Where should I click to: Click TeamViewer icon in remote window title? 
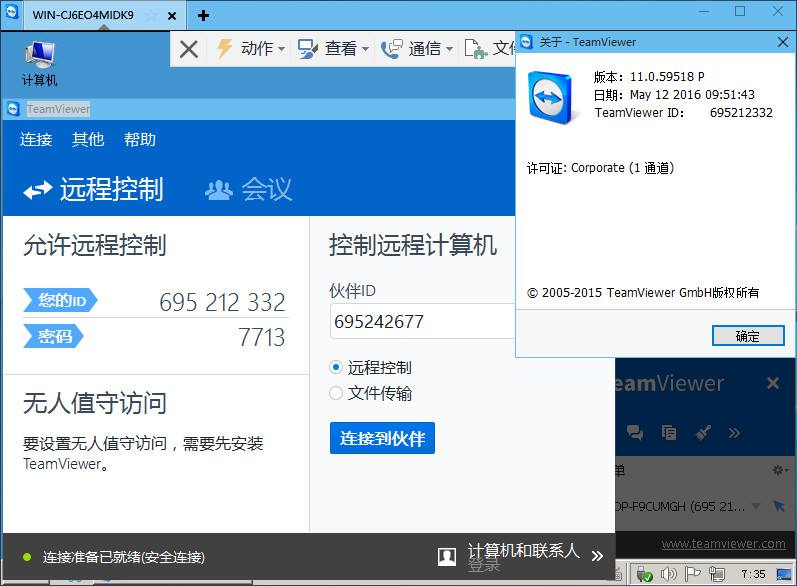point(13,109)
